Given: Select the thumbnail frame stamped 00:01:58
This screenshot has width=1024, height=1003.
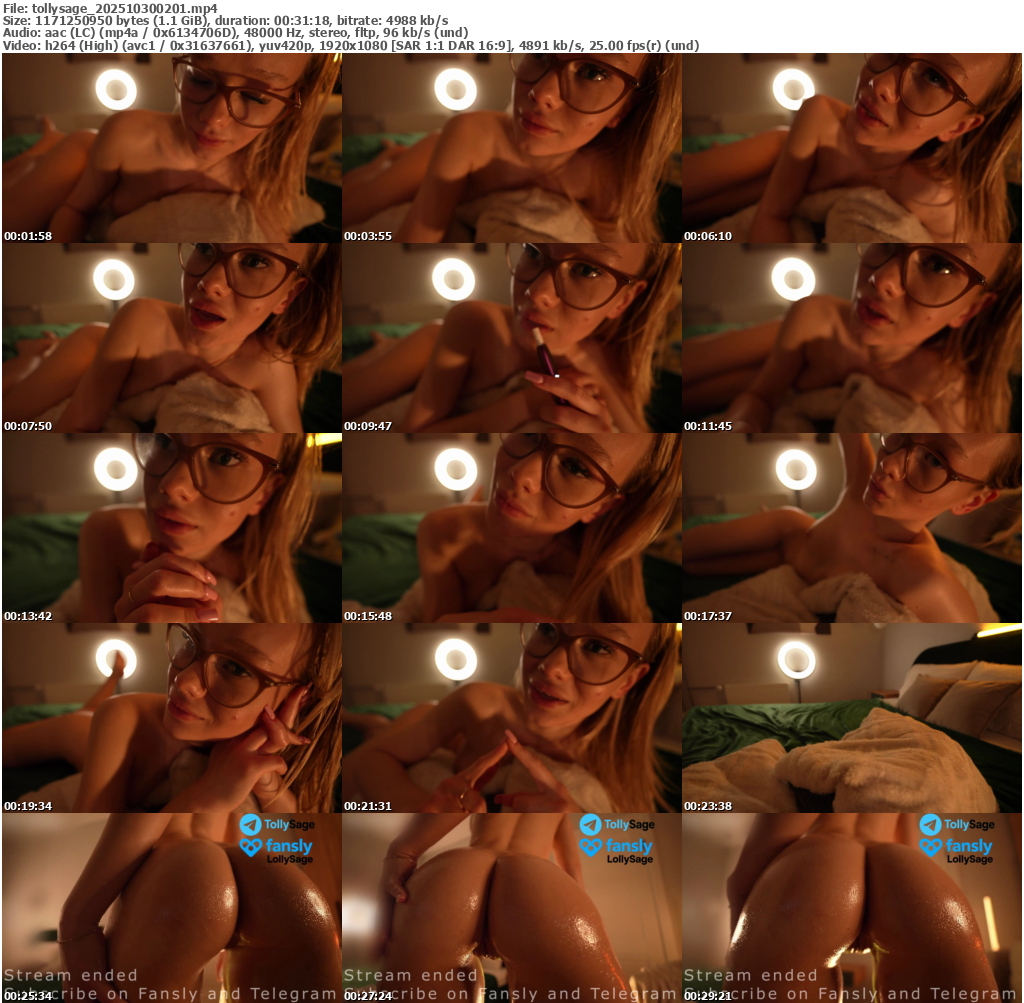Looking at the screenshot, I should click(x=172, y=148).
